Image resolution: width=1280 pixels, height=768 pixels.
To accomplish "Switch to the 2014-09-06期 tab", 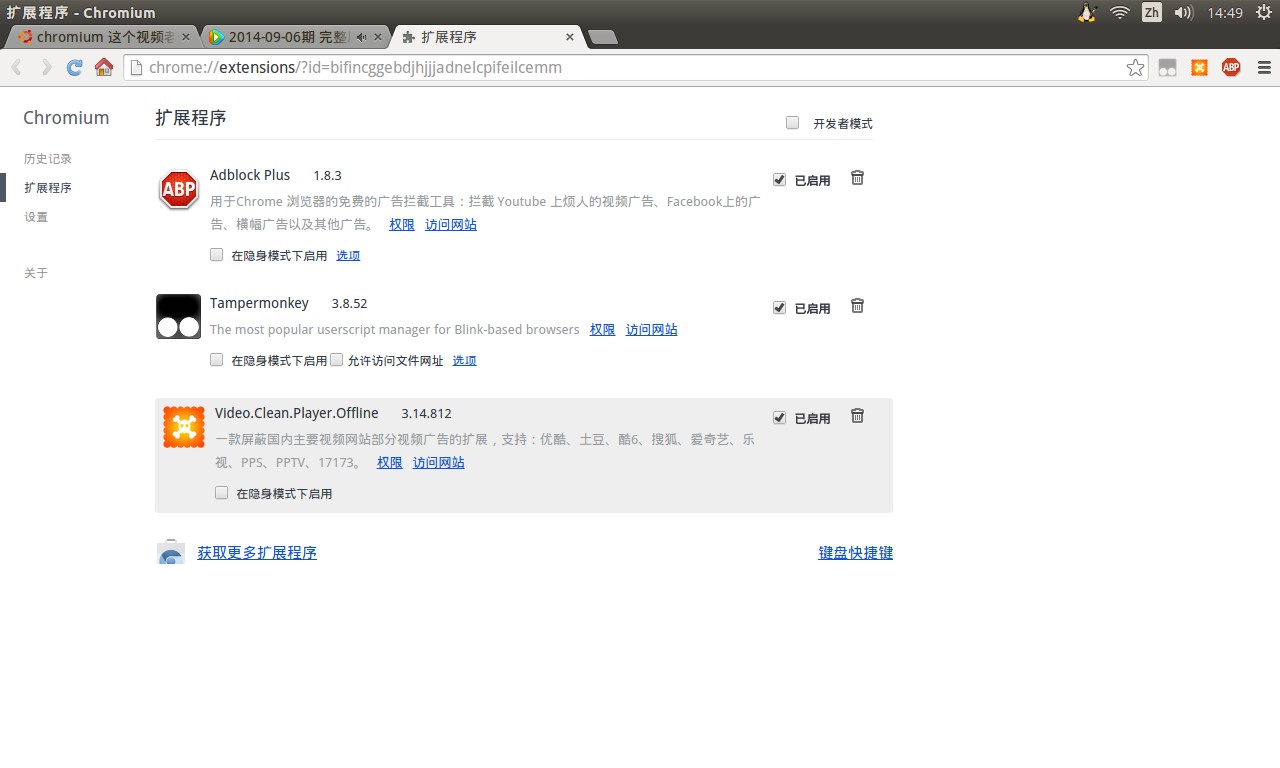I will [x=296, y=37].
